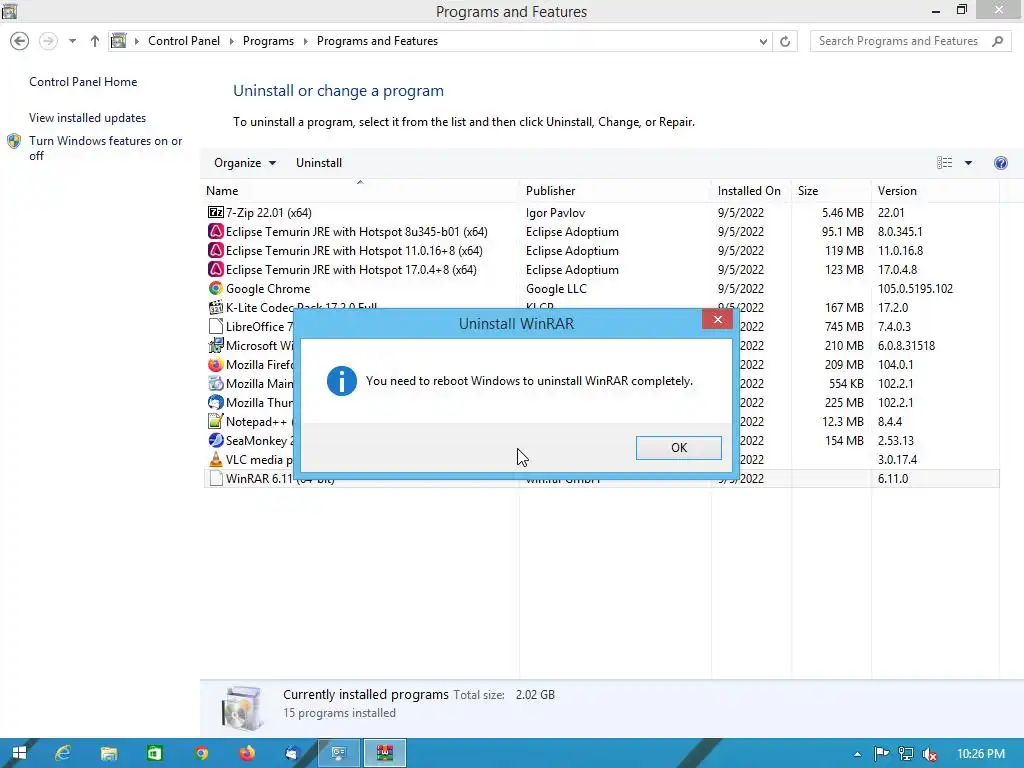
Task: Click the Google Chrome list icon
Action: pos(216,288)
